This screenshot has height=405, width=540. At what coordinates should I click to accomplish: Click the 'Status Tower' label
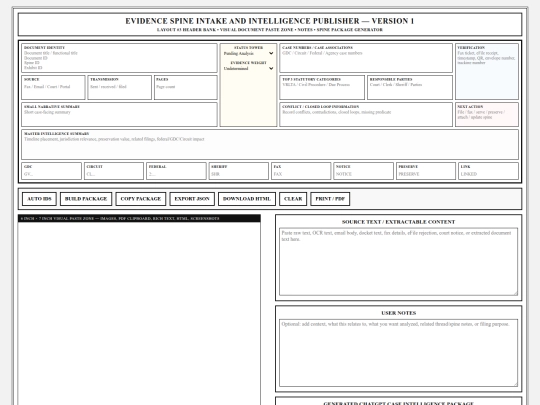248,48
